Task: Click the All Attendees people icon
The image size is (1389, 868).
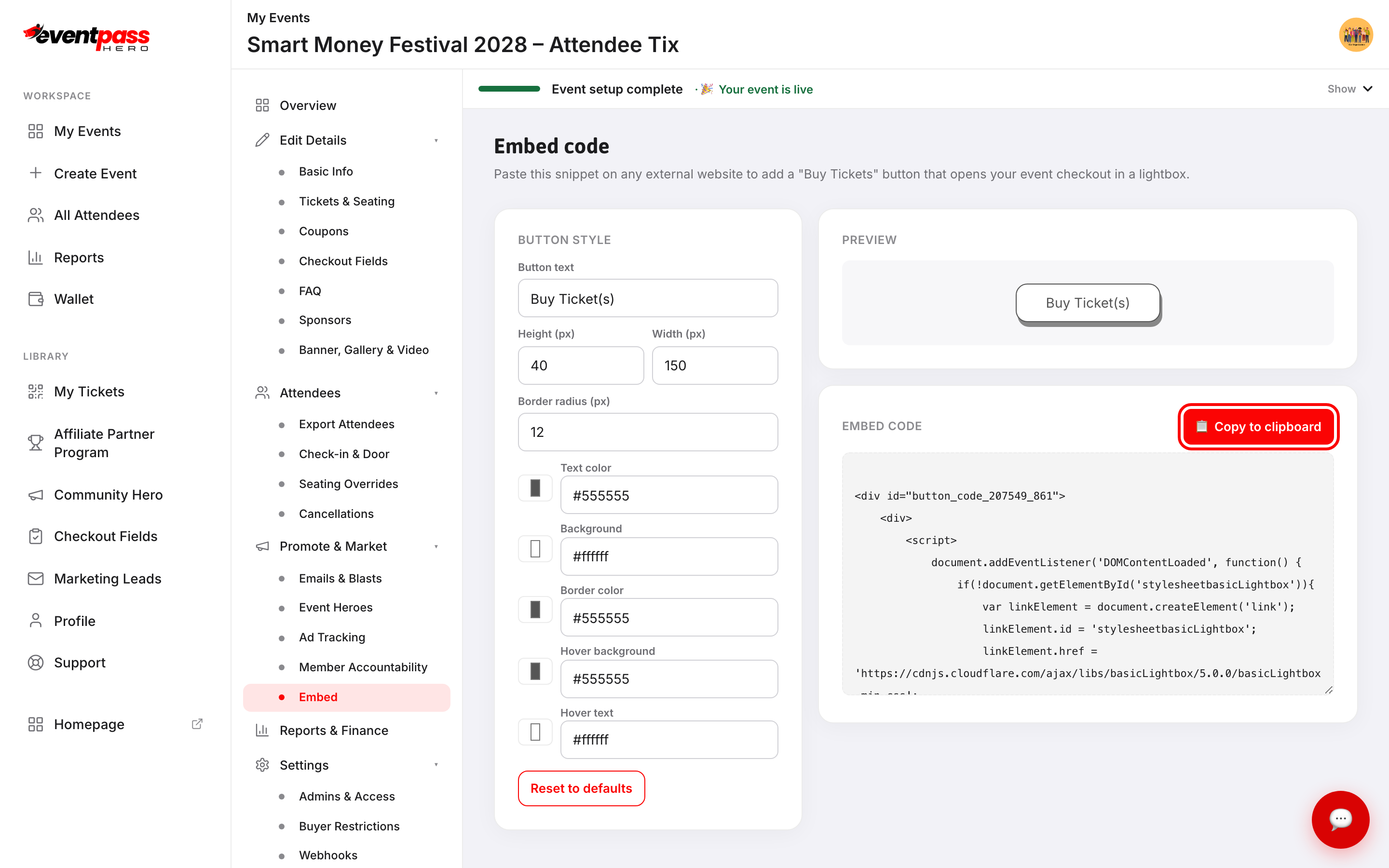Action: click(36, 215)
